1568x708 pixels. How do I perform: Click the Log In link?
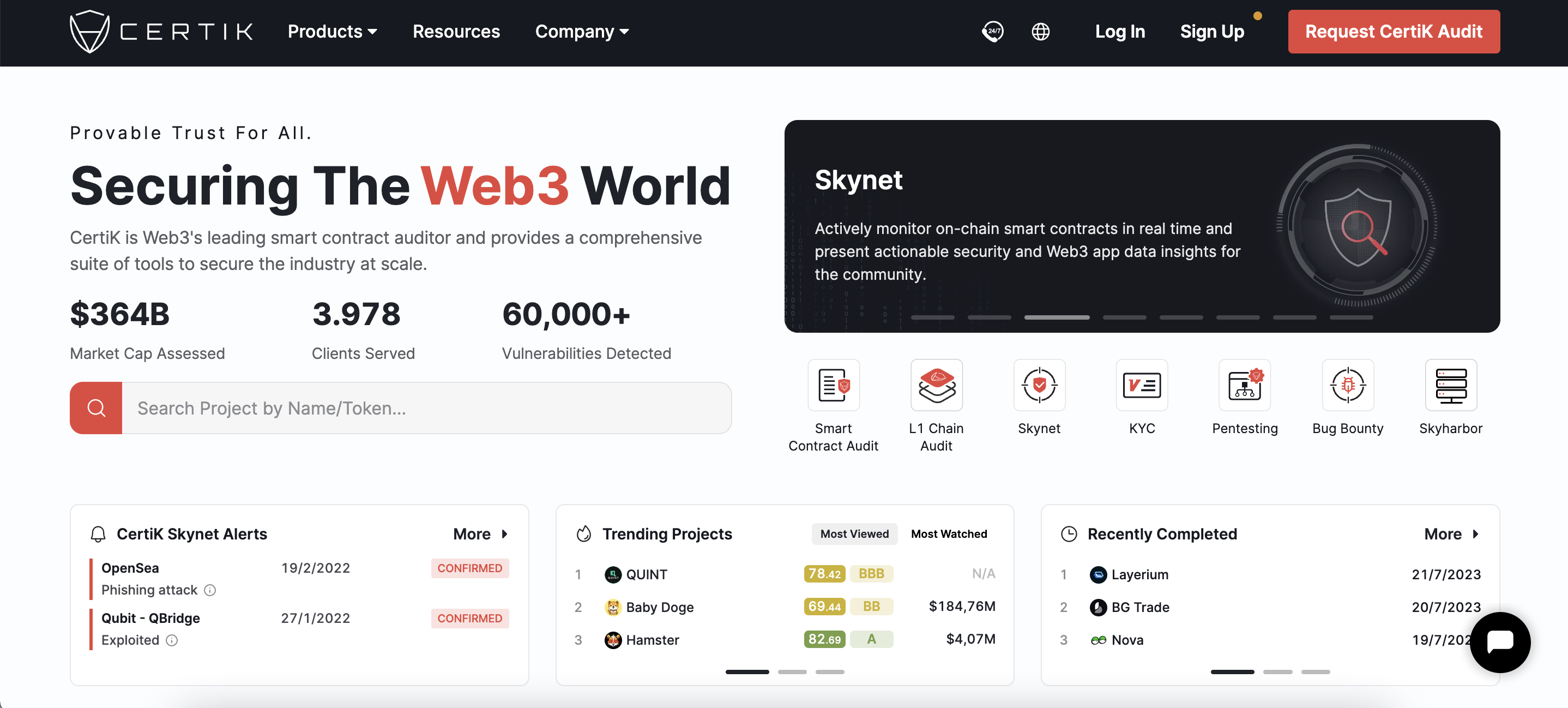[x=1119, y=32]
